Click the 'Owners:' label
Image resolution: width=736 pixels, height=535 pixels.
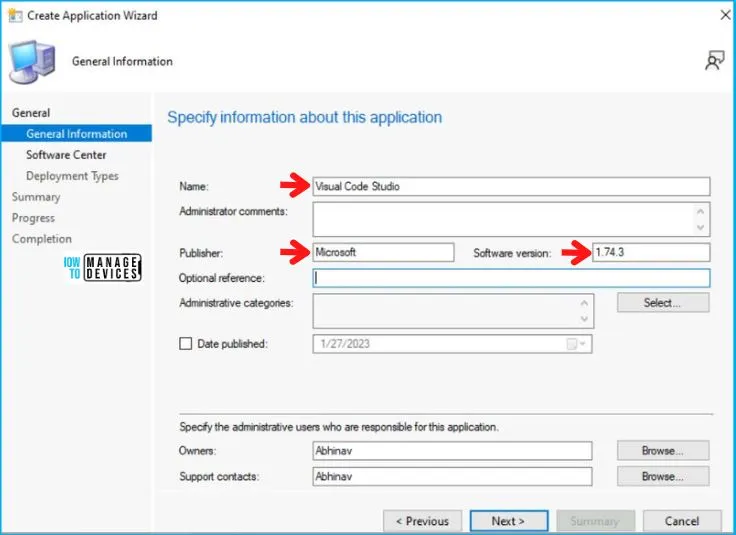coord(198,451)
